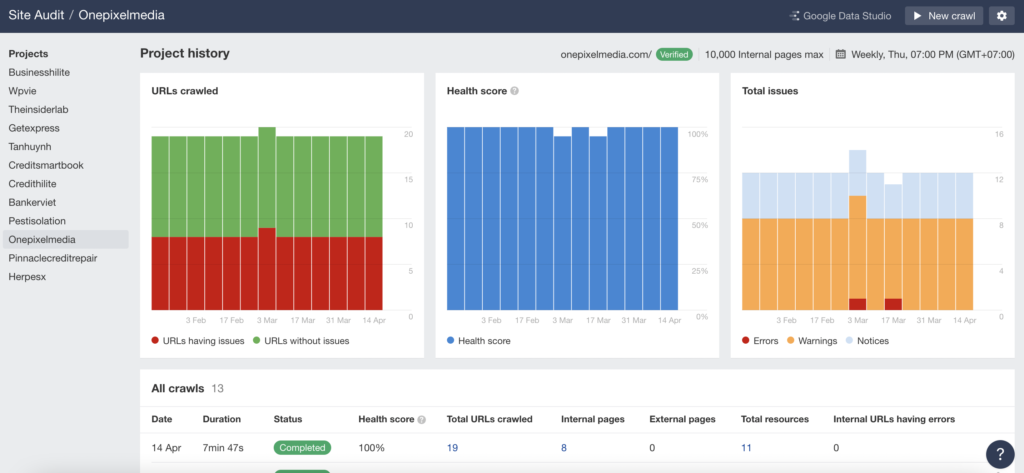This screenshot has width=1024, height=473.
Task: Toggle the Health score legend item
Action: 479,340
